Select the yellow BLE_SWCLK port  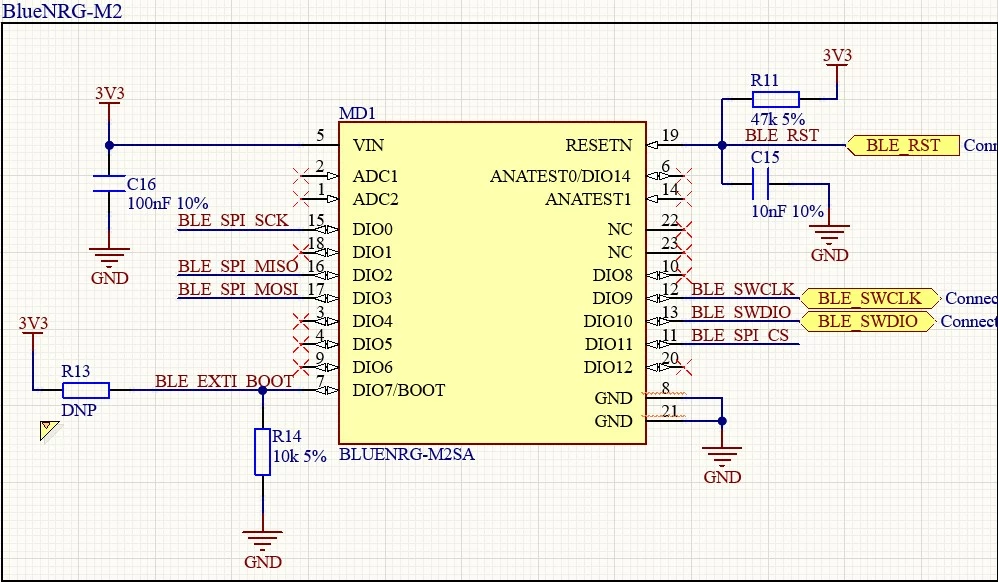click(869, 298)
